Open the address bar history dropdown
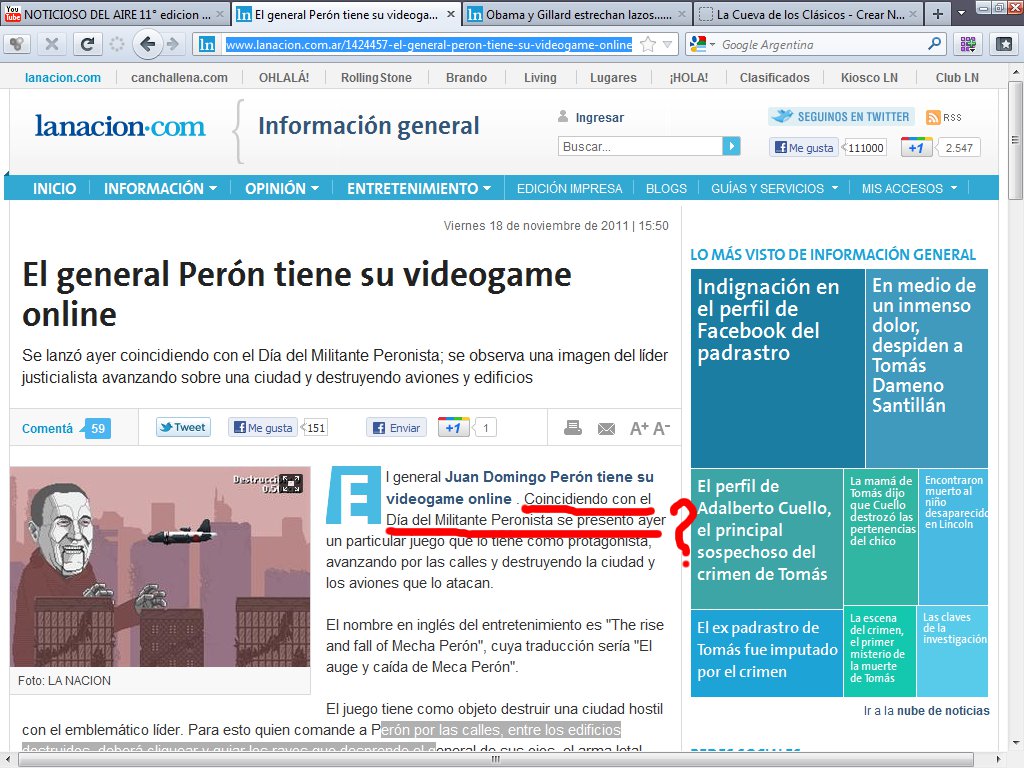The height and width of the screenshot is (768, 1024). (x=667, y=44)
